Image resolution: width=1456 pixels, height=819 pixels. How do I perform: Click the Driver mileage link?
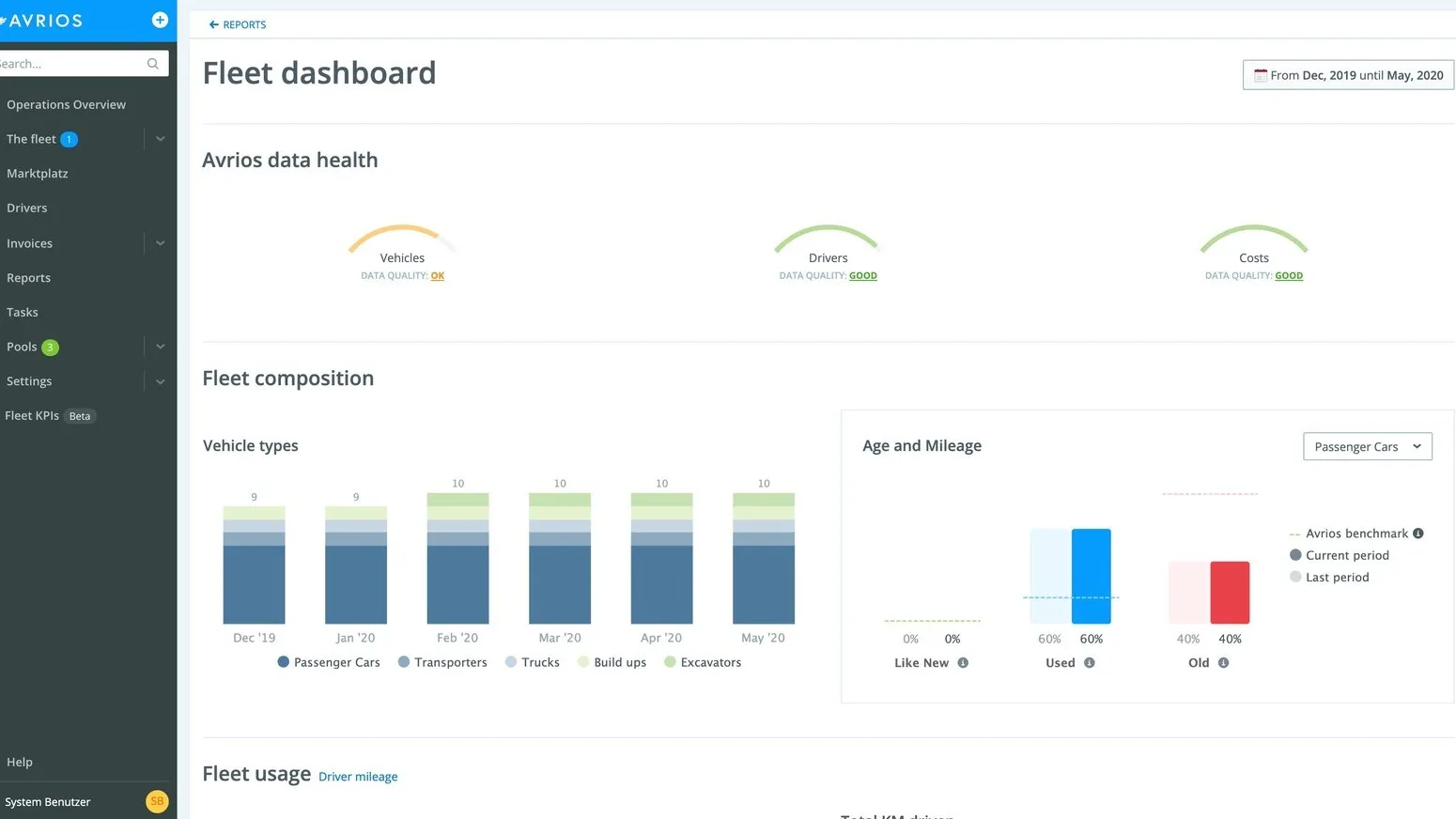(358, 777)
